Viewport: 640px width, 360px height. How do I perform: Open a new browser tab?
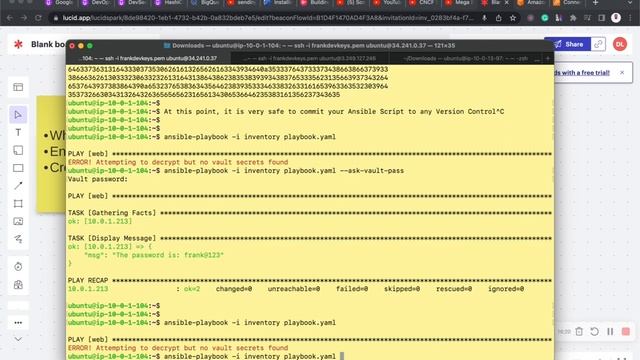(596, 3)
